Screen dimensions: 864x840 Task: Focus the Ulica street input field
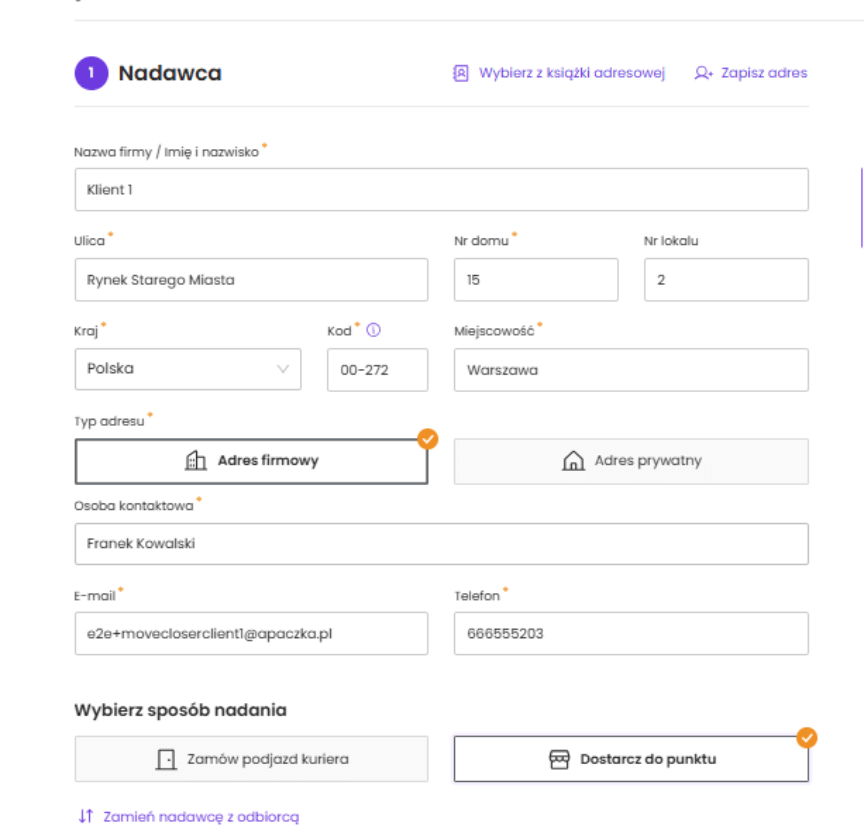coord(251,280)
